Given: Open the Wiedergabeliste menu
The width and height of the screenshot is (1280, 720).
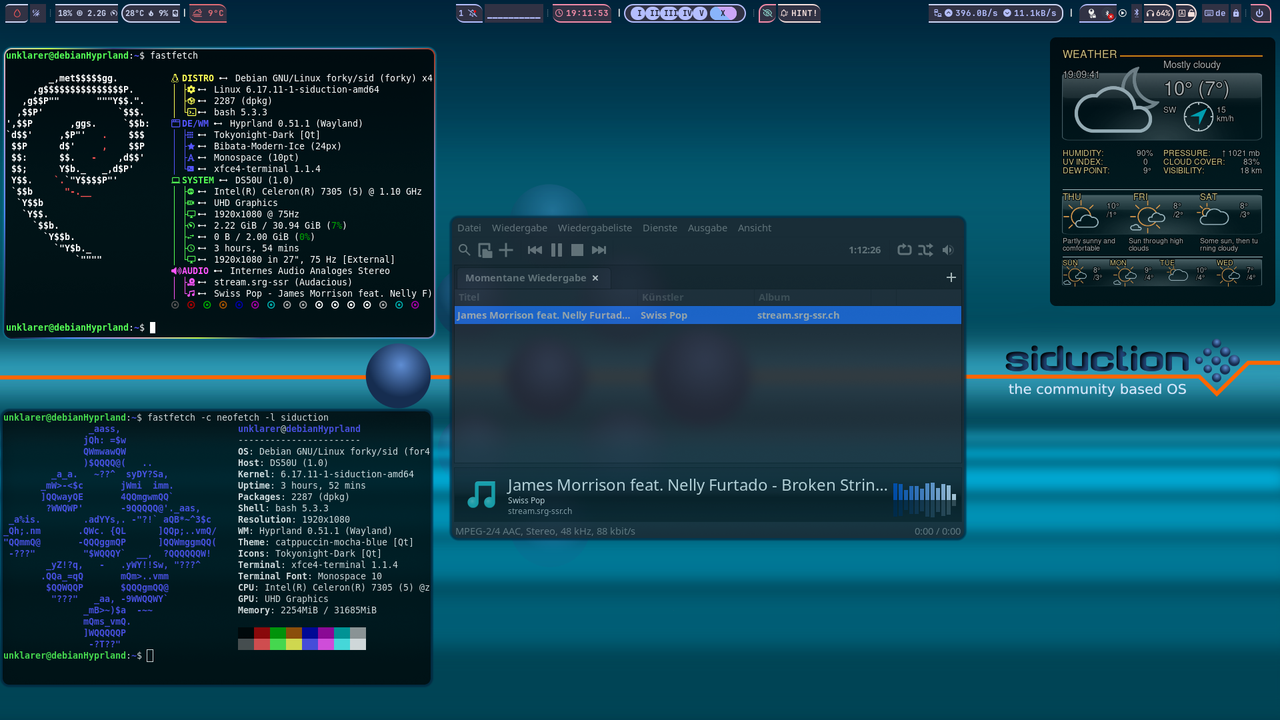Looking at the screenshot, I should [x=595, y=228].
